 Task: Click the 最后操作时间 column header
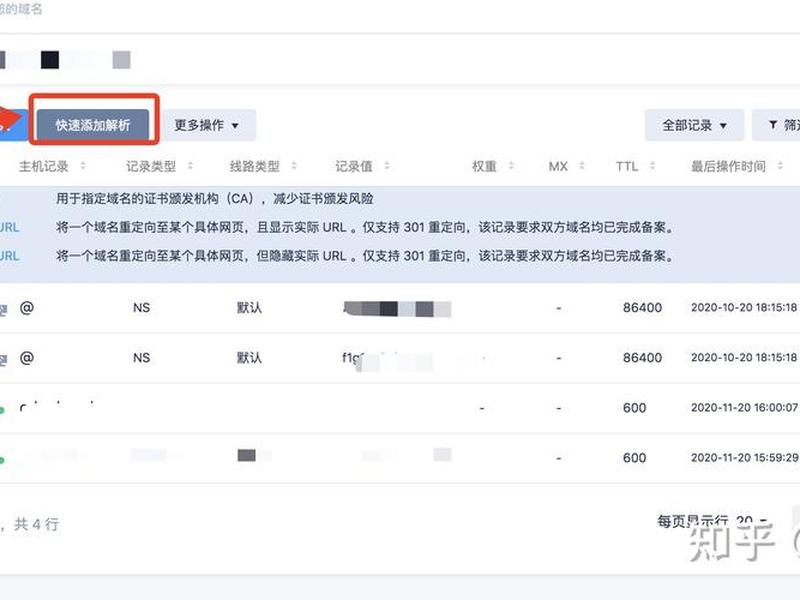pos(728,166)
